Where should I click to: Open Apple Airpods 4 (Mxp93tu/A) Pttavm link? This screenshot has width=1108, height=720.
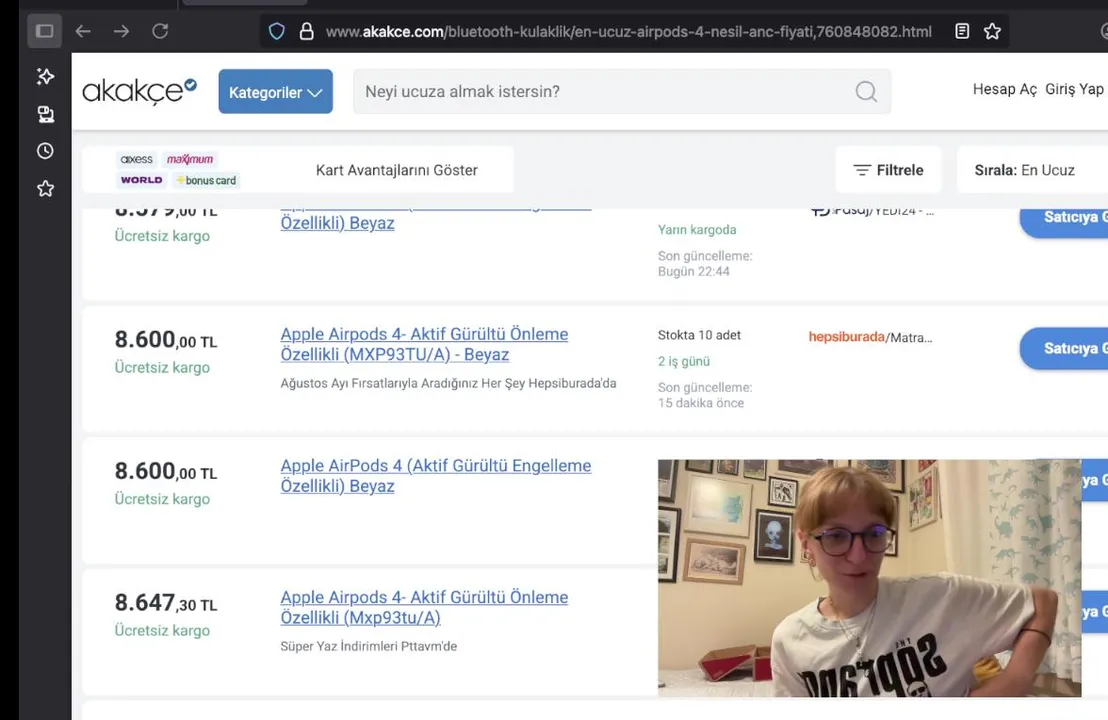coord(424,607)
